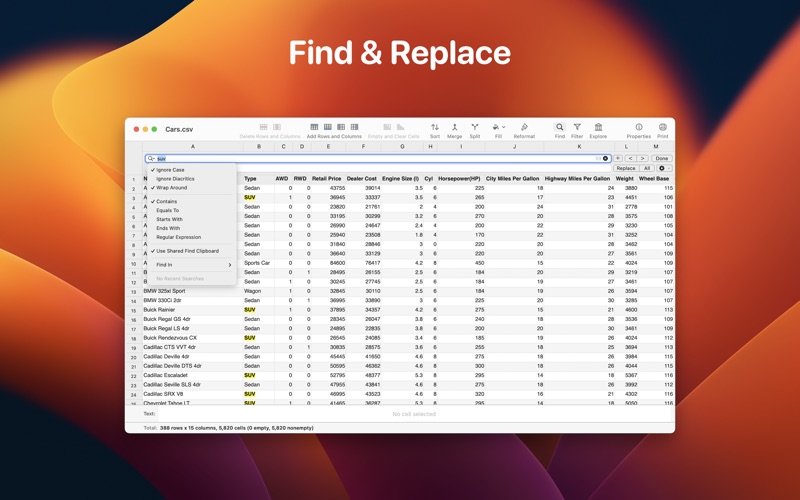Select the Split tool icon
This screenshot has height=500, width=800.
[474, 127]
